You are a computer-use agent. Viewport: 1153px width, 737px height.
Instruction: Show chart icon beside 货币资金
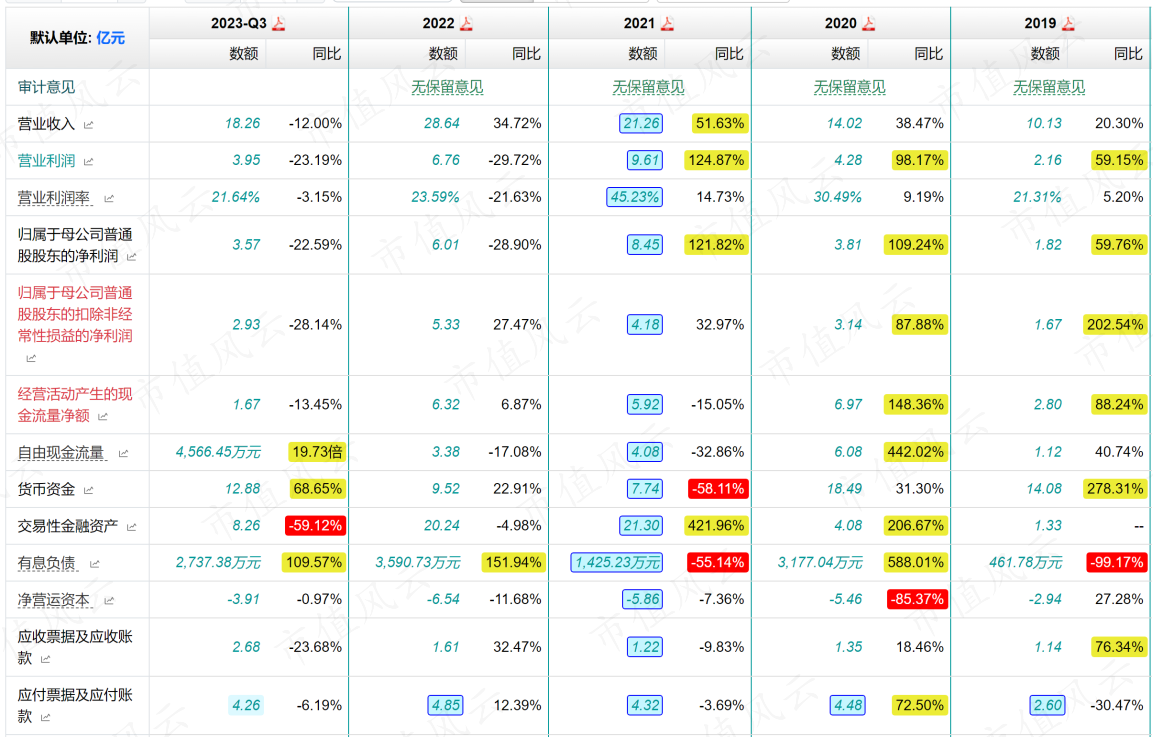click(x=88, y=491)
